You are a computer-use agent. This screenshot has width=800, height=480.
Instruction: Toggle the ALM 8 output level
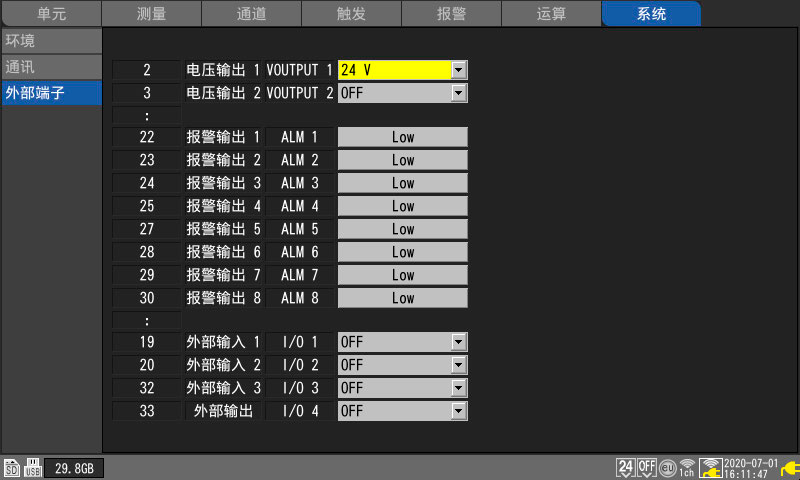[402, 298]
